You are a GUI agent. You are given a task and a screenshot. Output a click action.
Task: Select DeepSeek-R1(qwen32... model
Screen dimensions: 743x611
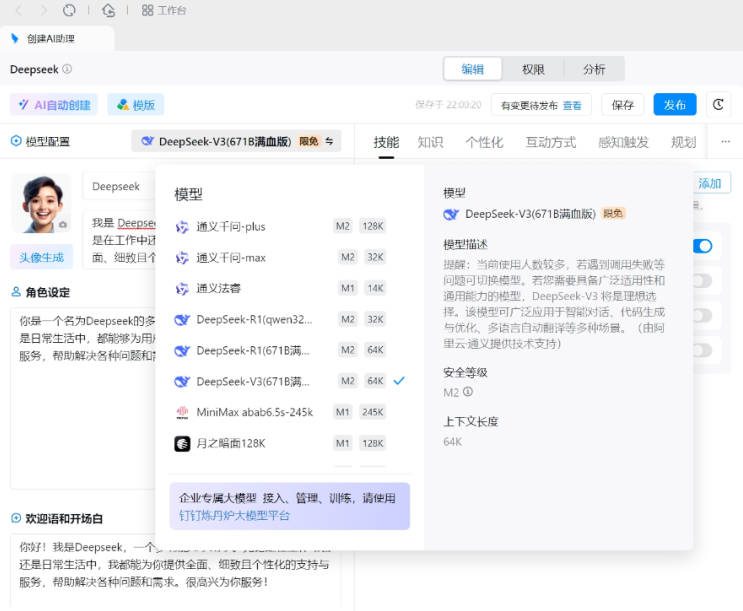point(289,319)
